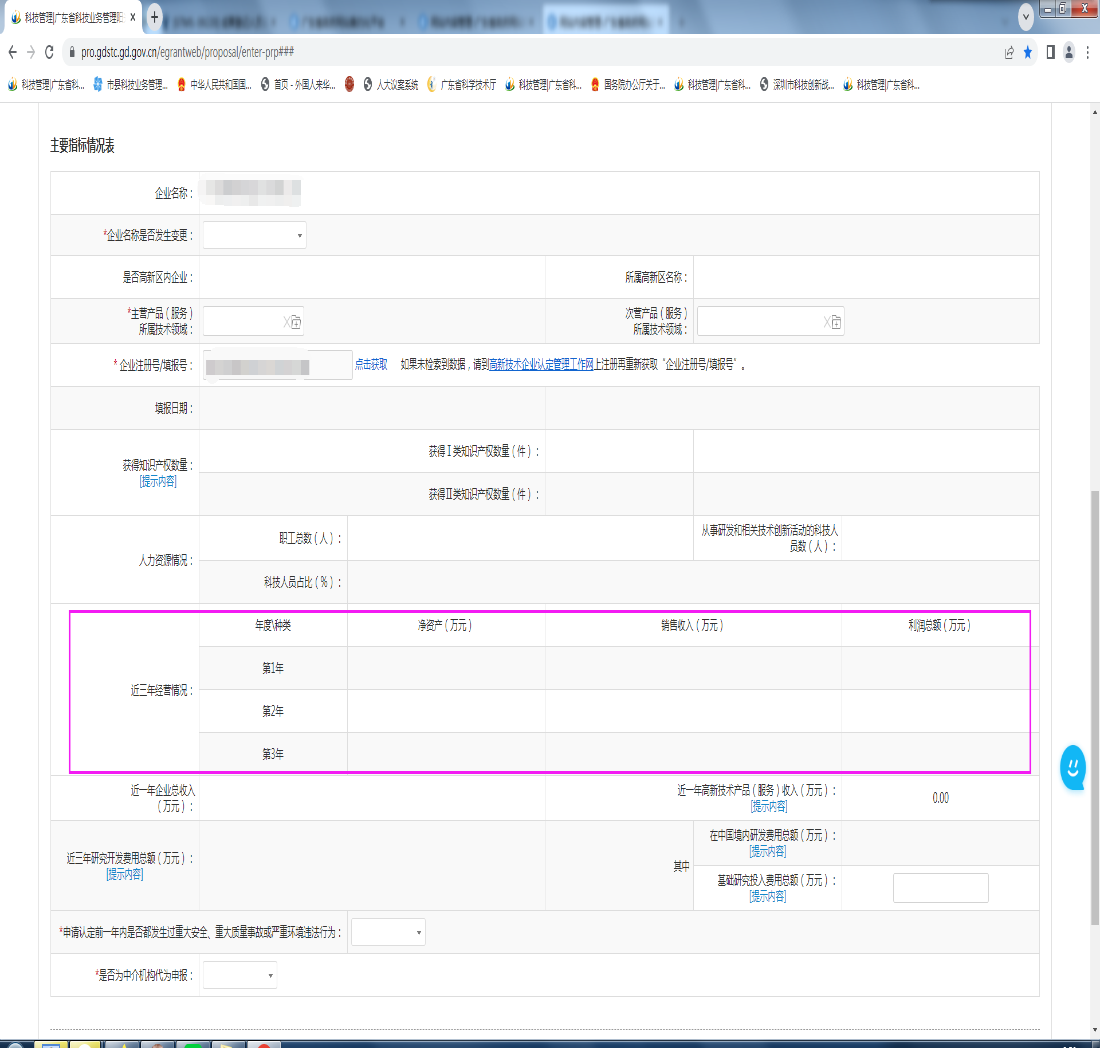Screen dimensions: 1100x1048
Task: Click the 基础研究投入费用总额 input field
Action: [940, 888]
